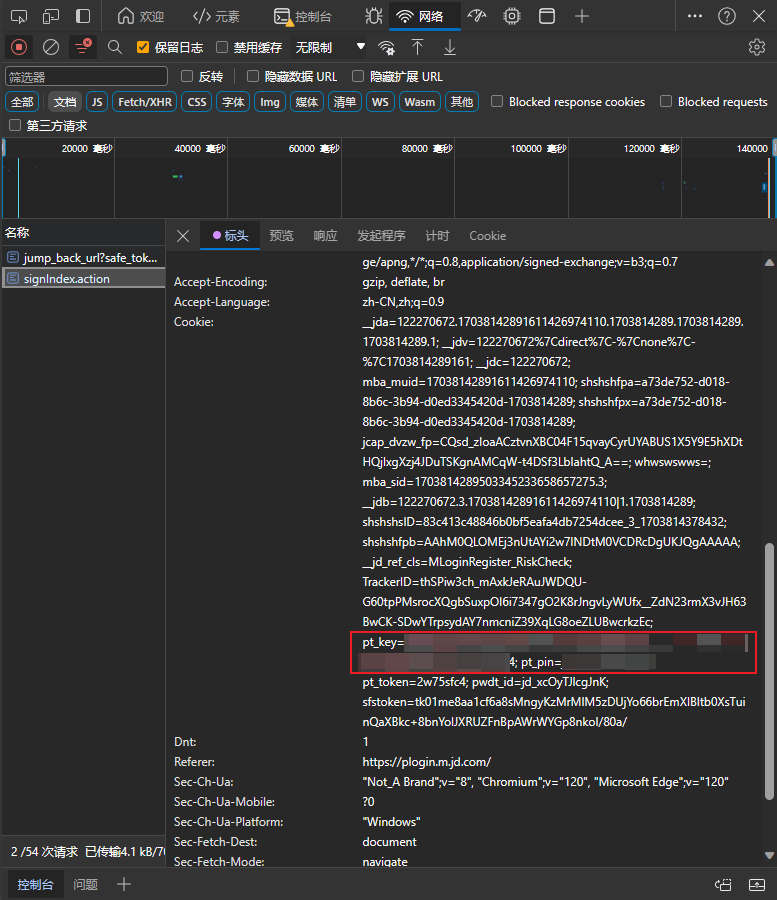The width and height of the screenshot is (777, 900).
Task: Select 全部 all filter button
Action: 22,102
